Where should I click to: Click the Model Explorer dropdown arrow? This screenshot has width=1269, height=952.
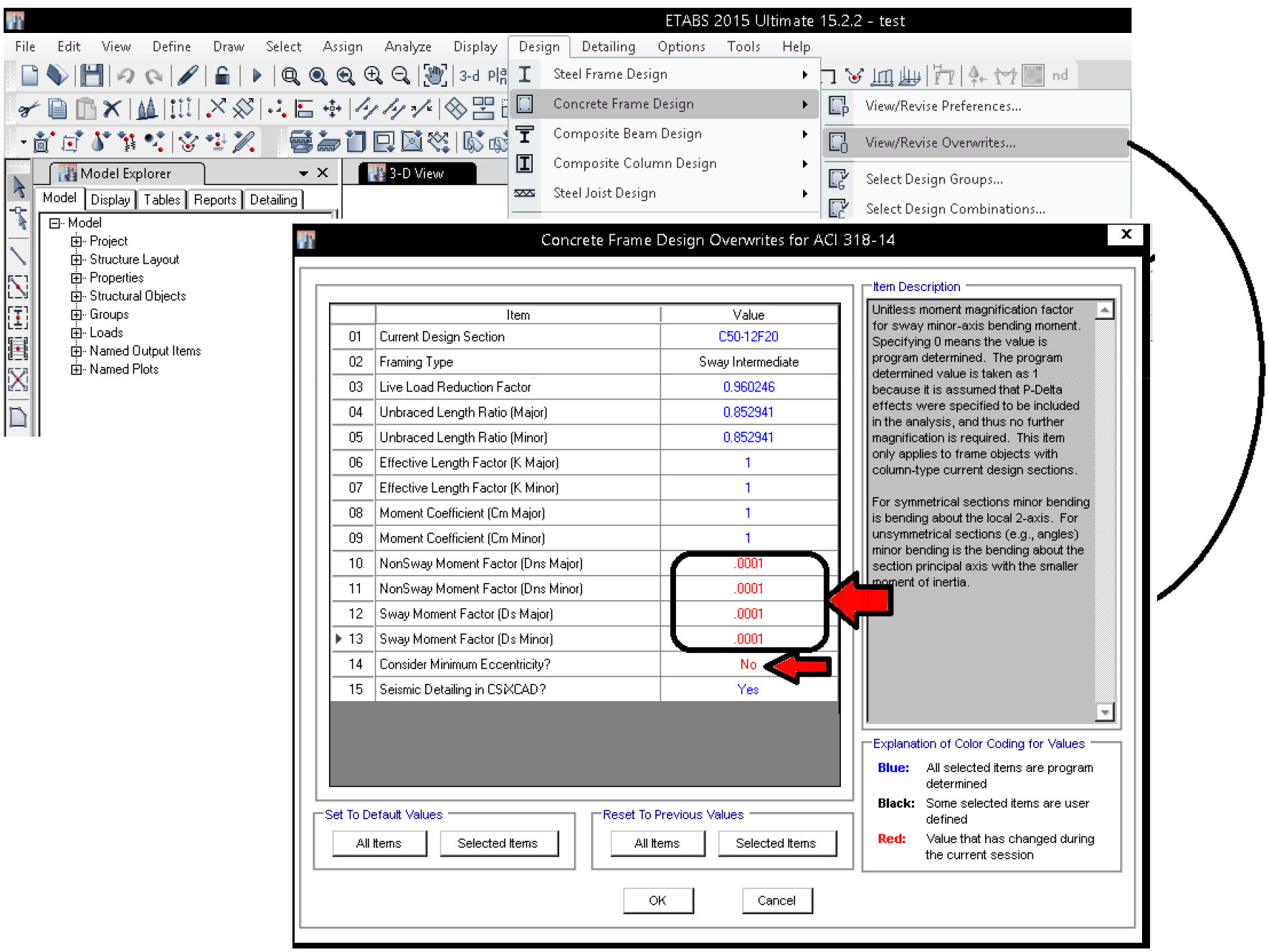[x=303, y=173]
